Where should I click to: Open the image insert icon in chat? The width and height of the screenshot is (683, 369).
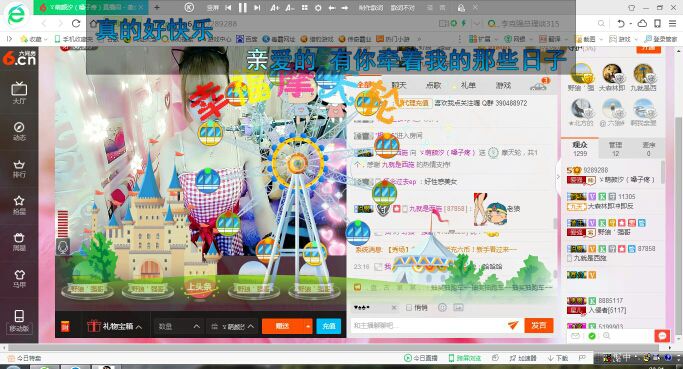pos(458,308)
